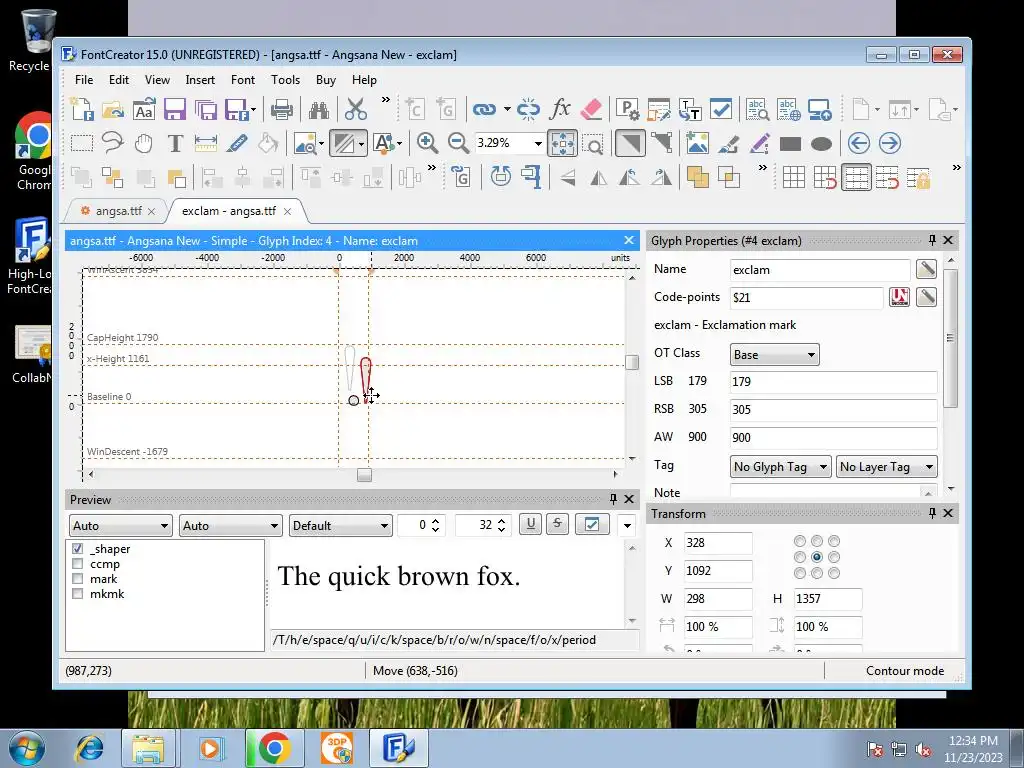Open the No Glyph Tag dropdown

point(780,467)
